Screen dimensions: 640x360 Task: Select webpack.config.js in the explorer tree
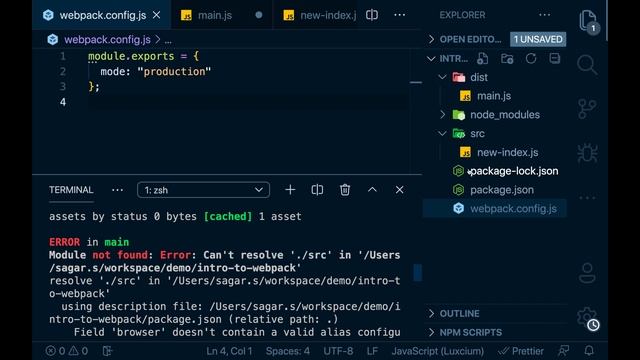click(x=495, y=209)
